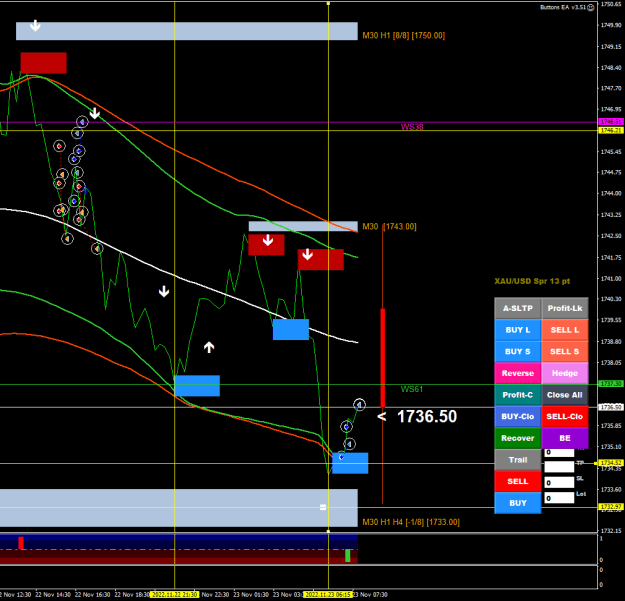Click the WS38 line label
Viewport: 625px width, 601px height.
click(x=412, y=127)
